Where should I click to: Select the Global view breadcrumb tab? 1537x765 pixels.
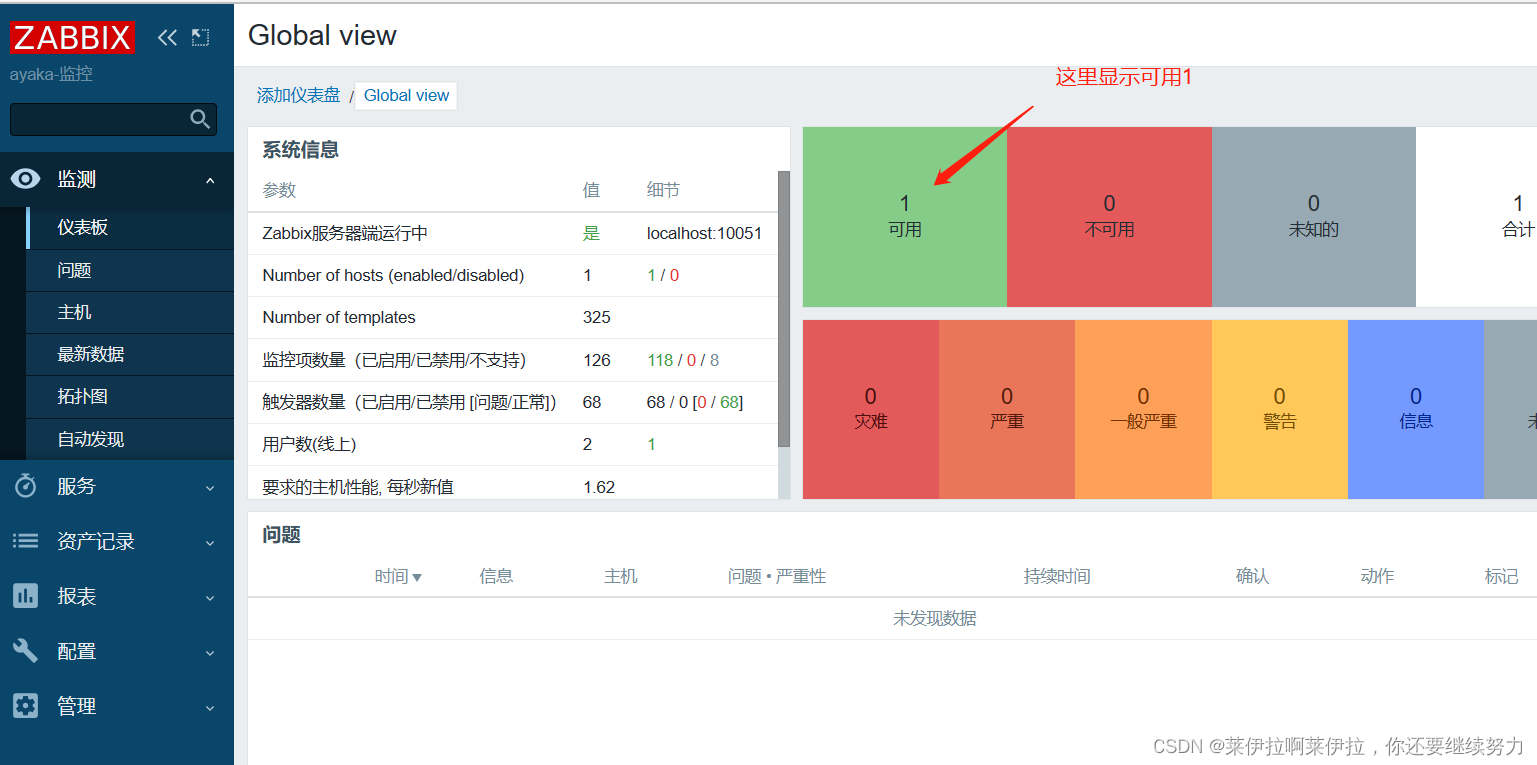pos(406,95)
